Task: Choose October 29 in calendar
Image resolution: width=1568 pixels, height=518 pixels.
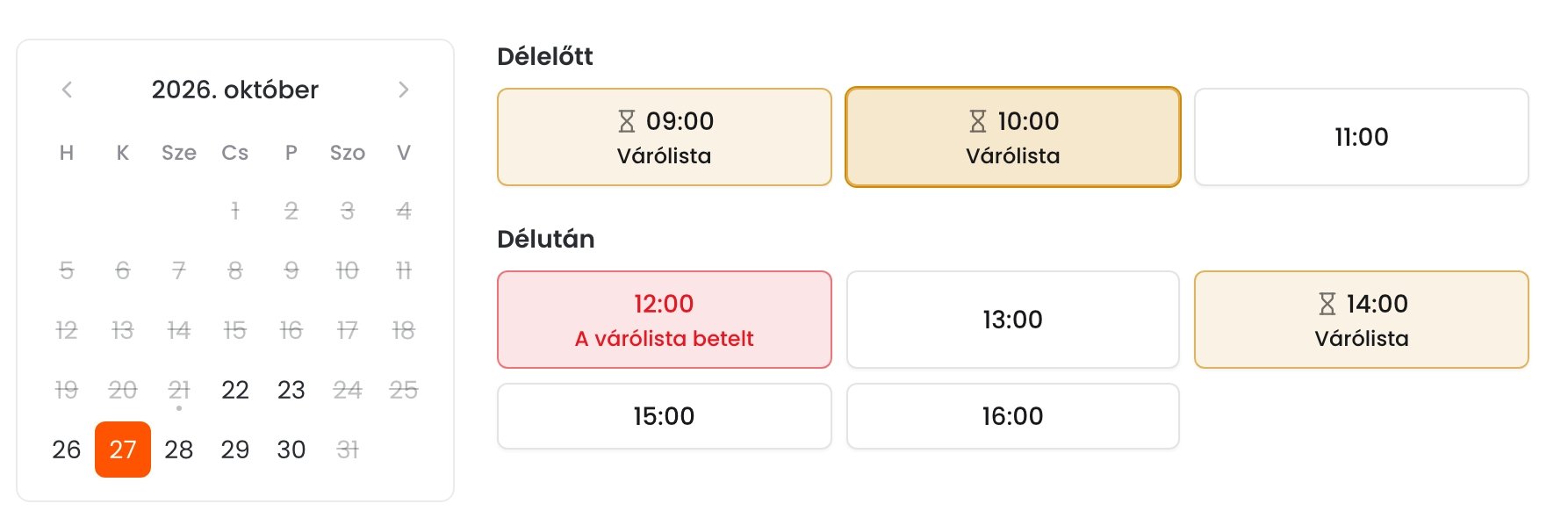Action: tap(235, 450)
